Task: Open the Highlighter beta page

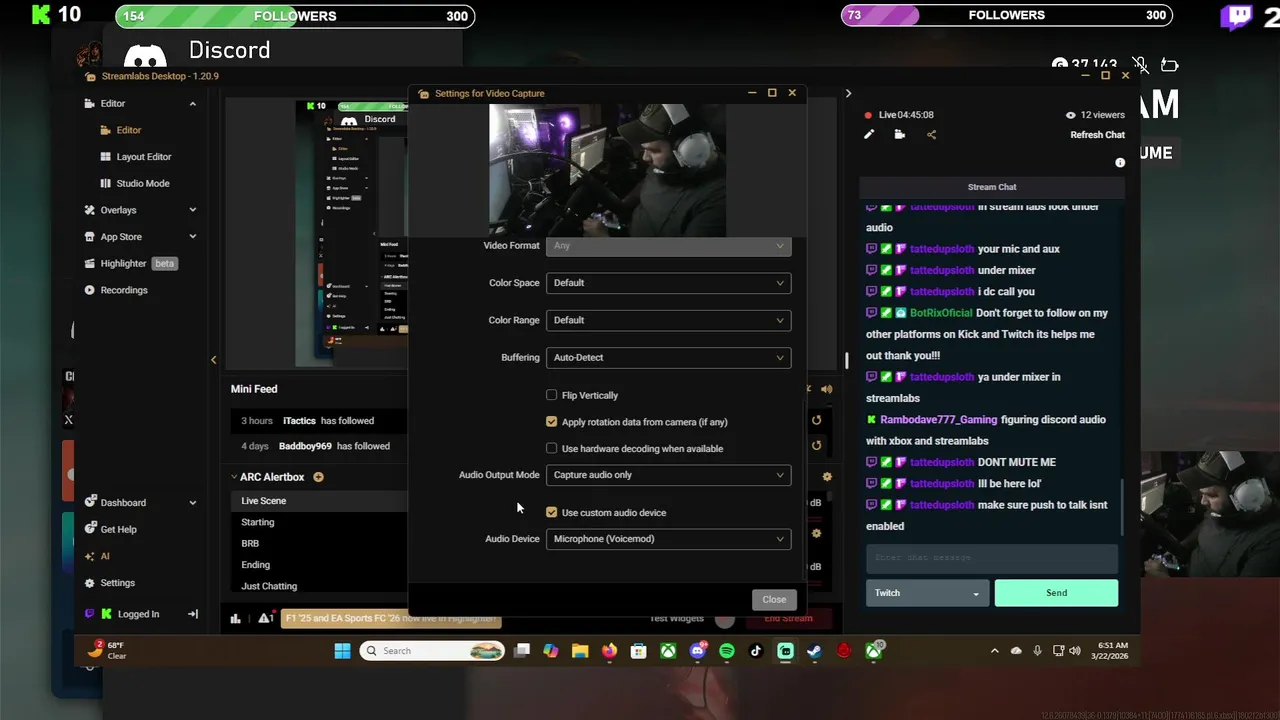Action: tap(131, 264)
